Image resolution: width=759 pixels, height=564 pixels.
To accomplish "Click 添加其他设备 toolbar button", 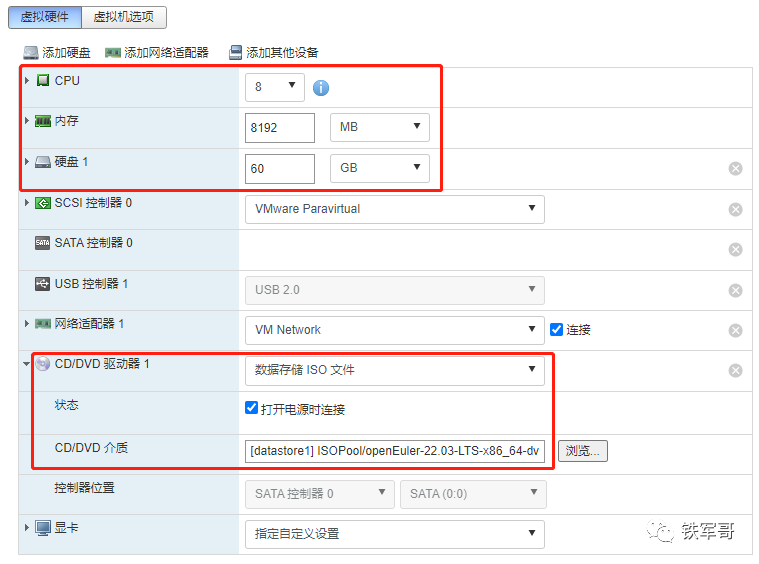I will coord(274,52).
